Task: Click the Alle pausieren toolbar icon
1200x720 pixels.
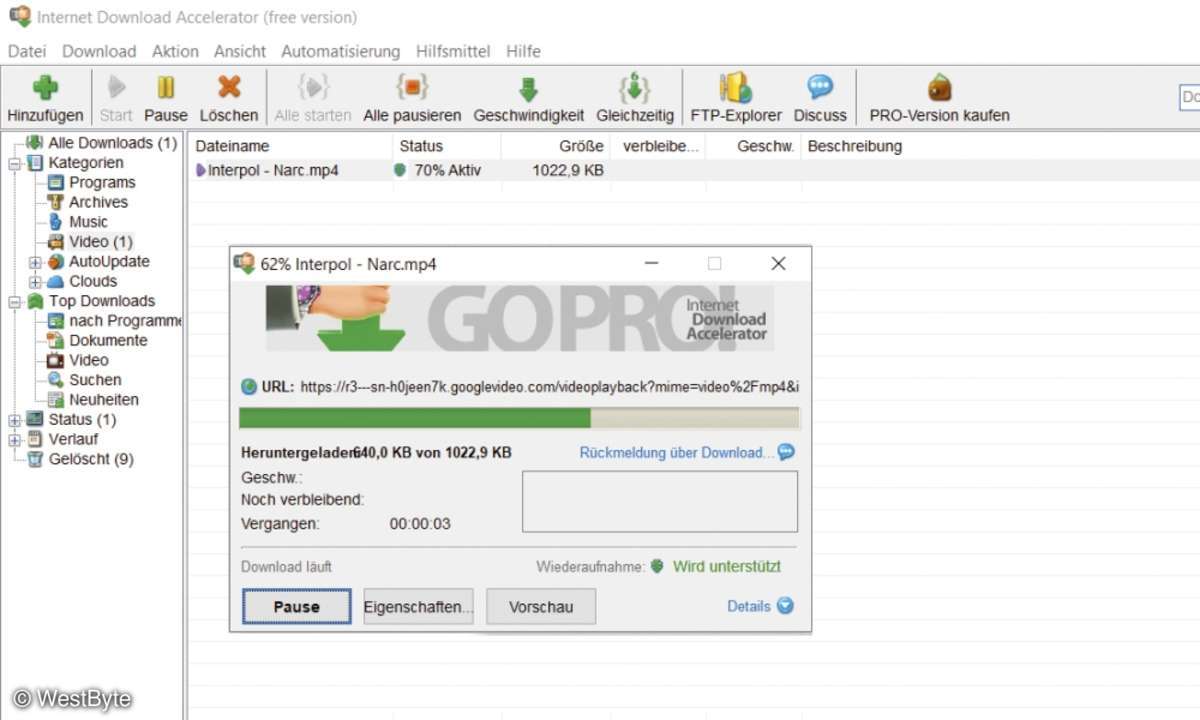Action: [412, 88]
